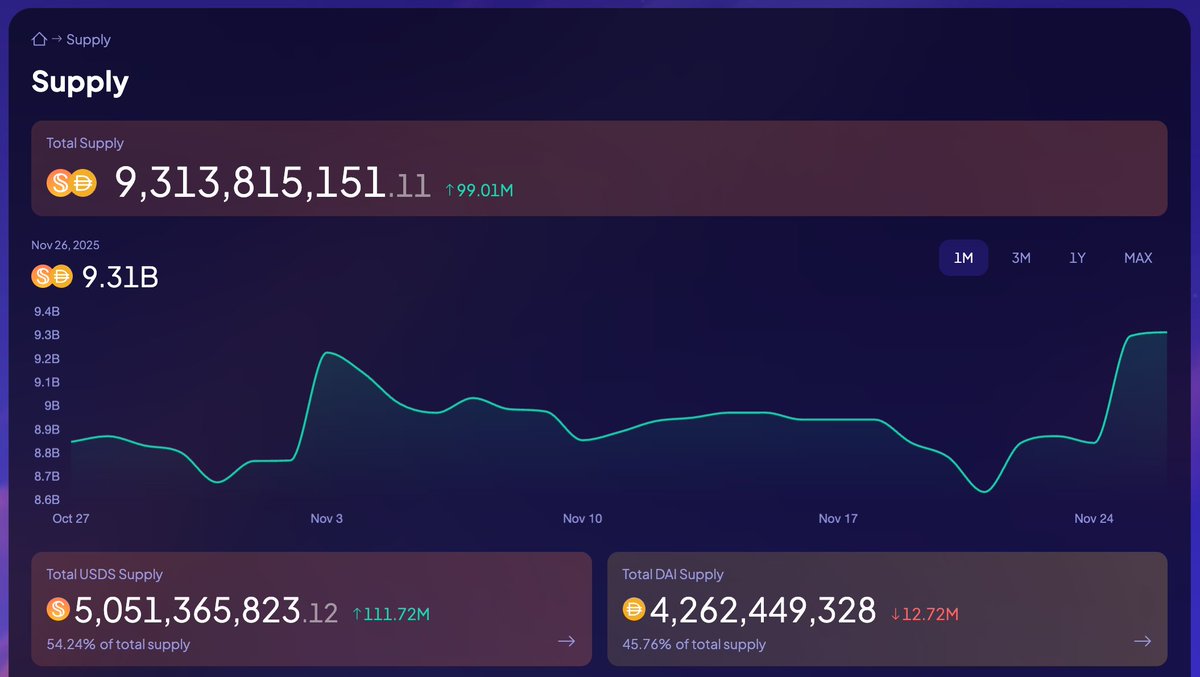Click the 4,262,449,328 DAI supply value

pyautogui.click(x=763, y=610)
